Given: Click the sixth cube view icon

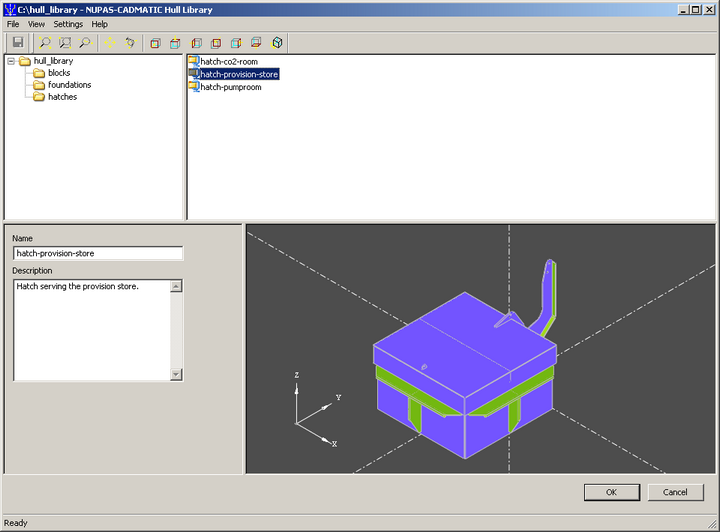Looking at the screenshot, I should pos(256,43).
